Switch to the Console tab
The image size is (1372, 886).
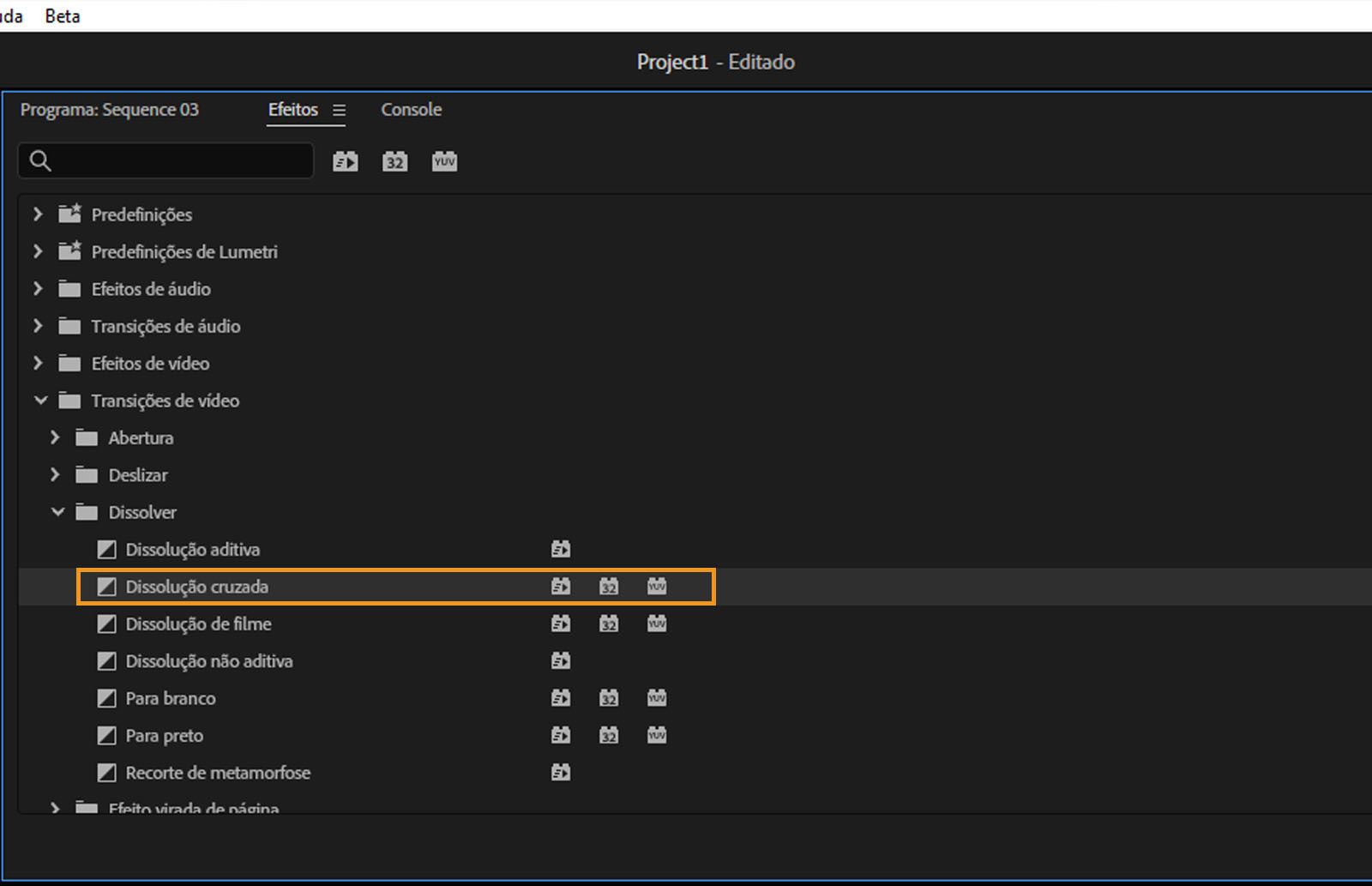(411, 110)
